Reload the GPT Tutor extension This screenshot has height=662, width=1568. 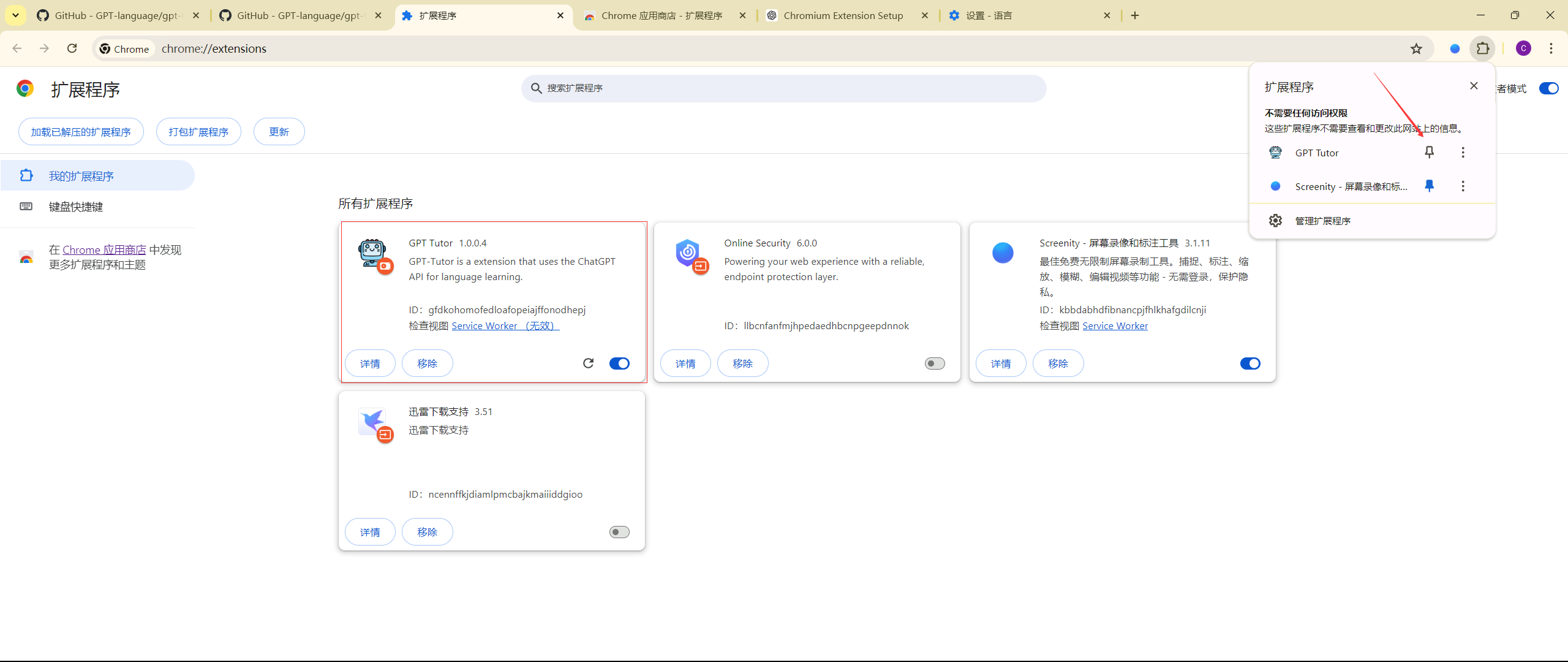coord(588,363)
